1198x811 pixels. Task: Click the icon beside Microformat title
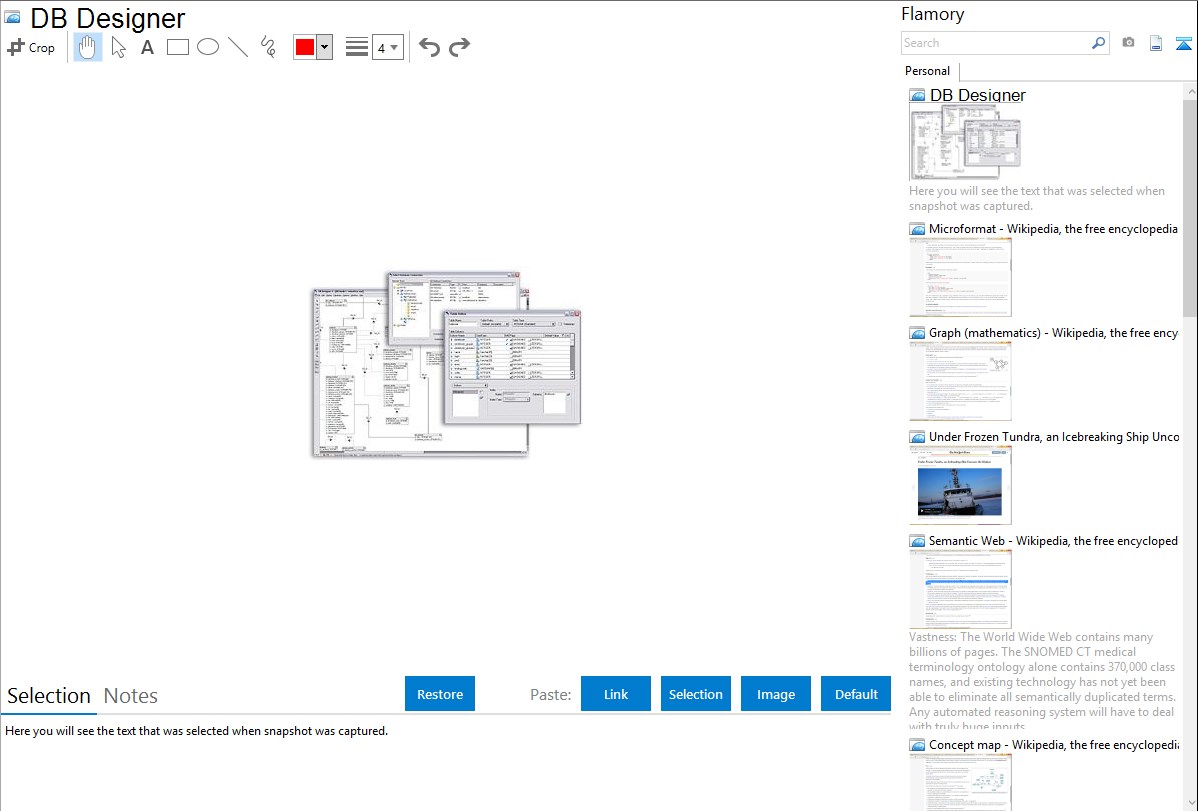tap(918, 229)
